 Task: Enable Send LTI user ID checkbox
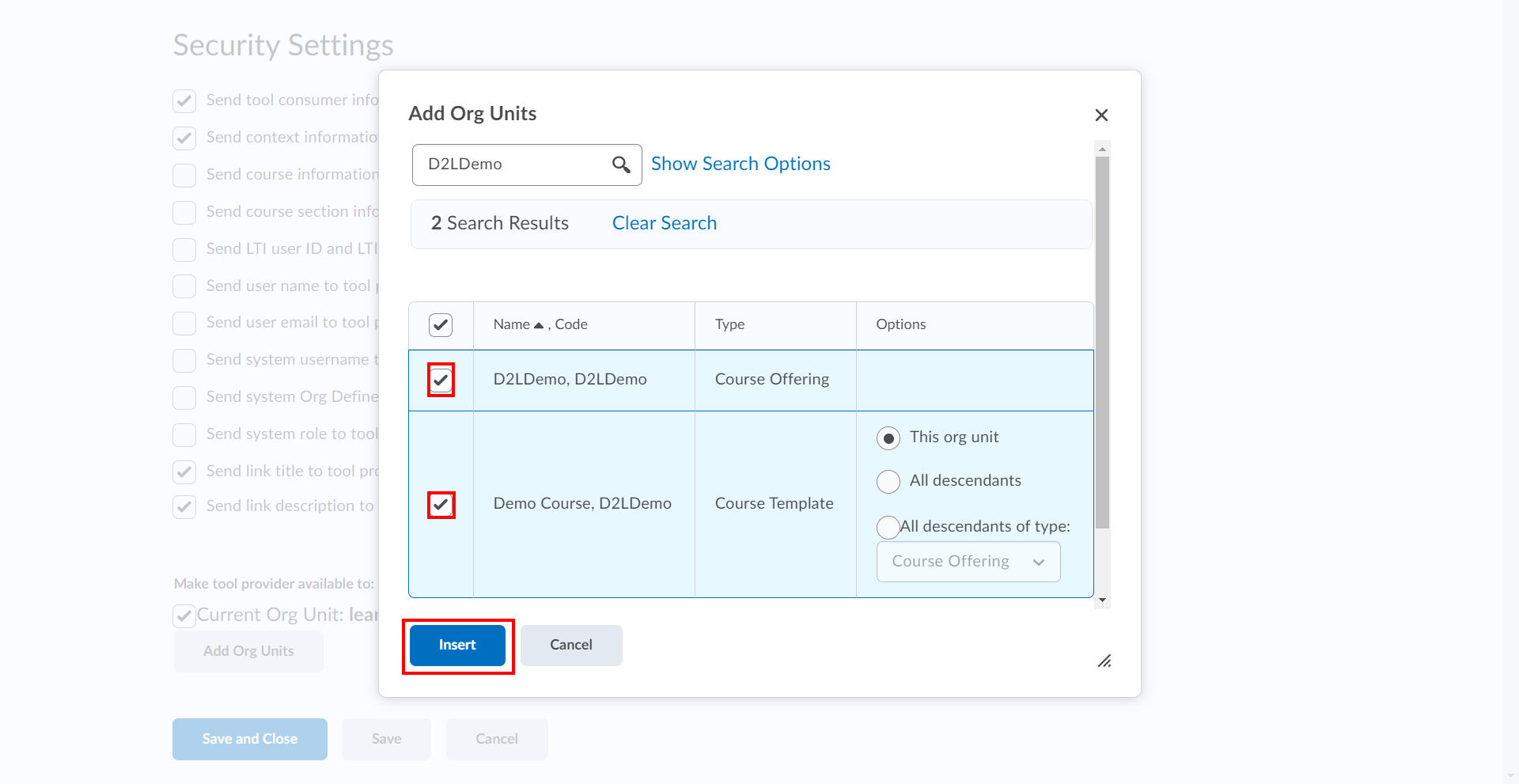click(184, 250)
